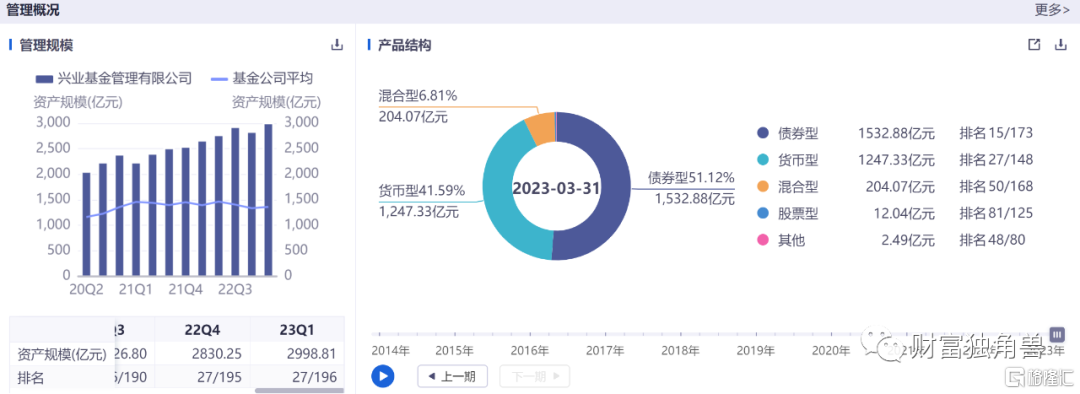Click the 2998.81 table cell
Image resolution: width=1080 pixels, height=394 pixels.
310,354
